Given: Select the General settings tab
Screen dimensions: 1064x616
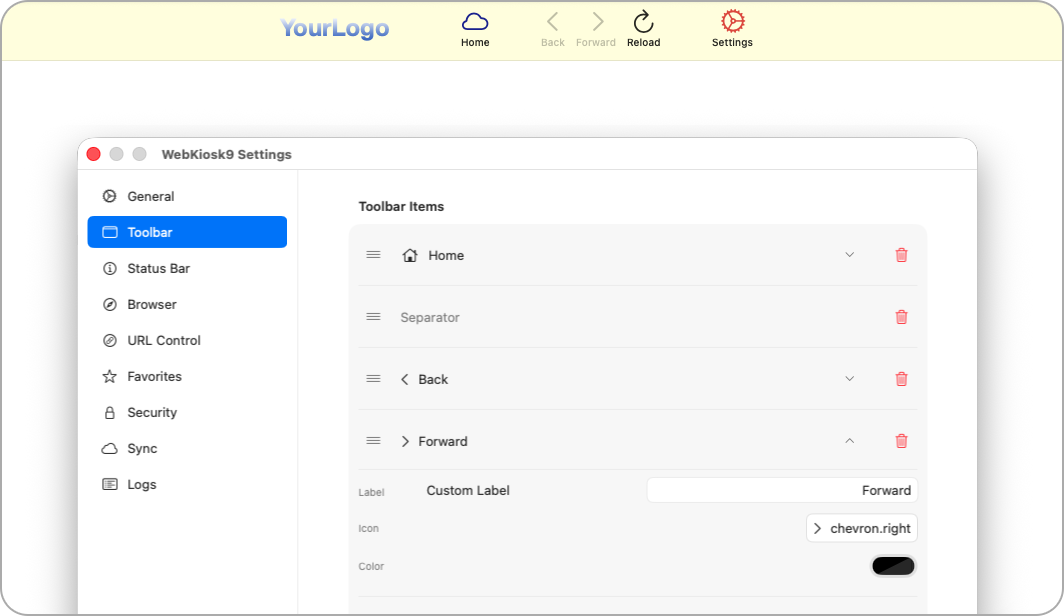Looking at the screenshot, I should [x=150, y=196].
